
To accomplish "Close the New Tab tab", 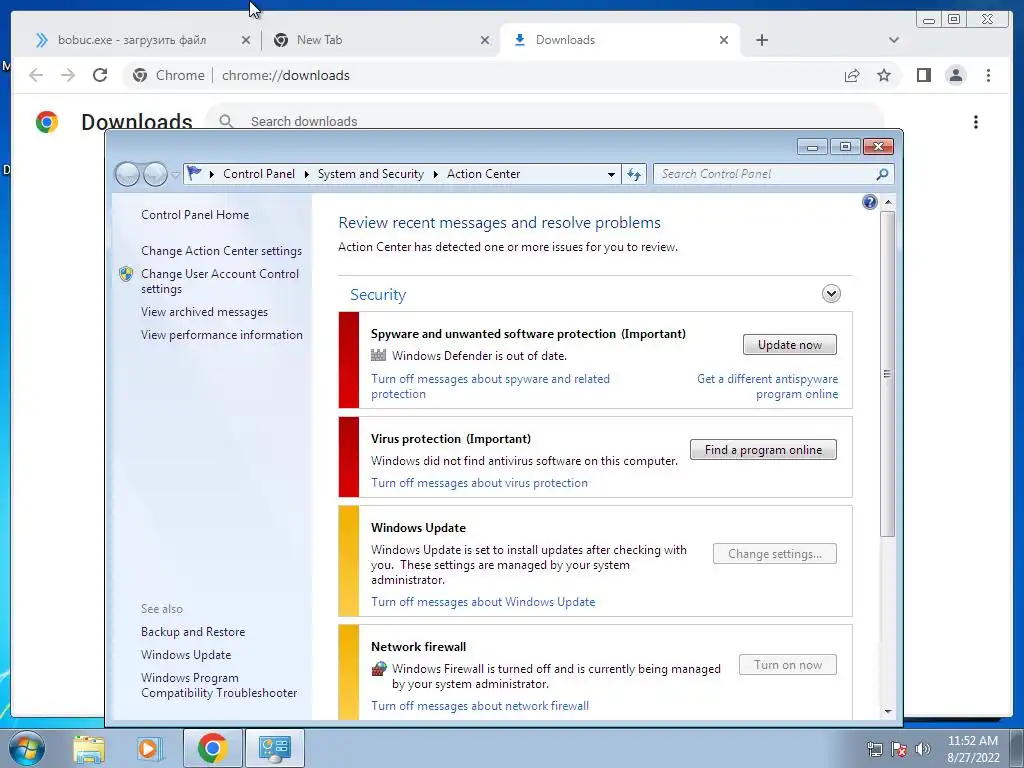I will click(x=485, y=40).
